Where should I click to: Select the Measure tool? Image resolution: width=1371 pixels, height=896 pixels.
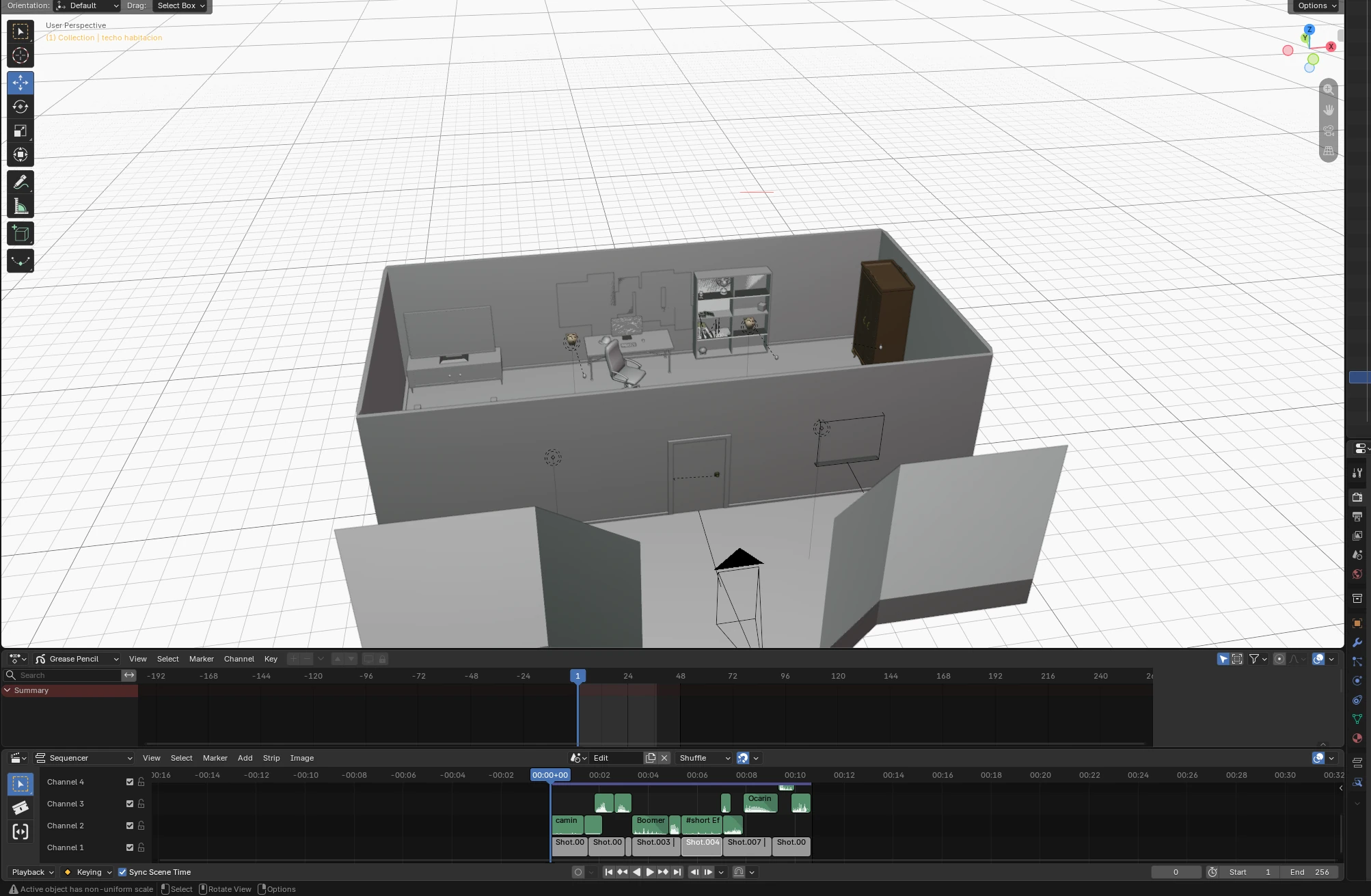(x=21, y=206)
